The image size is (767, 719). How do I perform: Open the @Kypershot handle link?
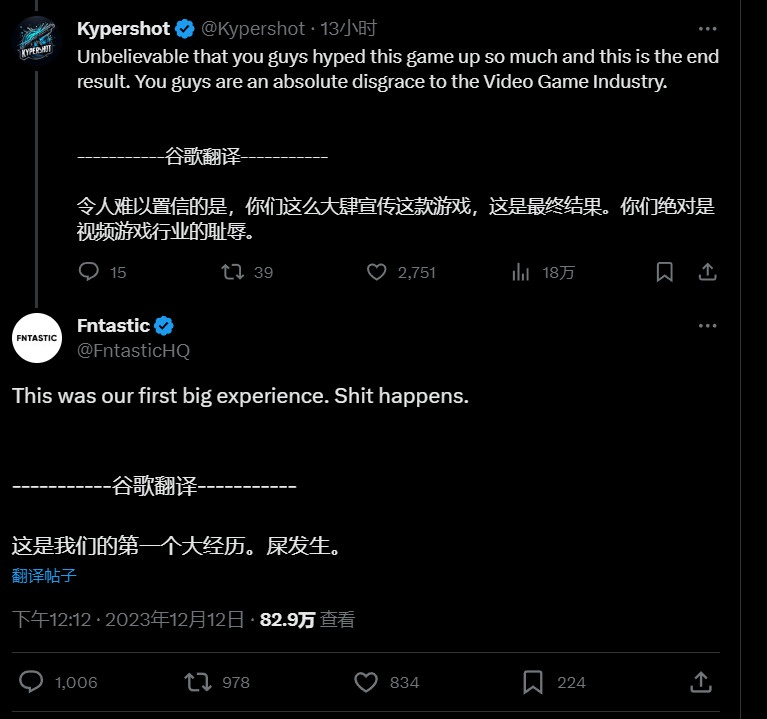coord(253,29)
